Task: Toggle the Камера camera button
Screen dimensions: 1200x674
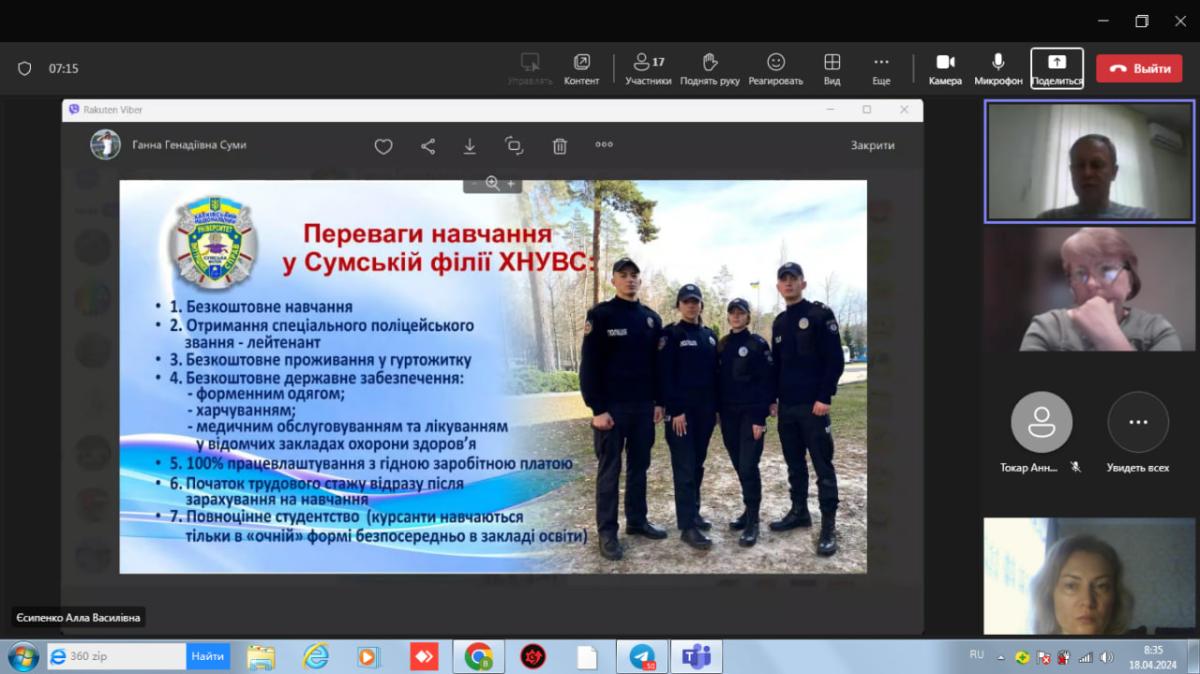Action: pyautogui.click(x=945, y=68)
